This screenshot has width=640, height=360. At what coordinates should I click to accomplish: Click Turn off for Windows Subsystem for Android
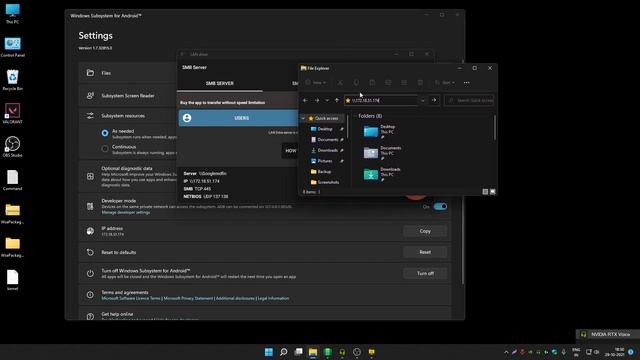coord(425,273)
